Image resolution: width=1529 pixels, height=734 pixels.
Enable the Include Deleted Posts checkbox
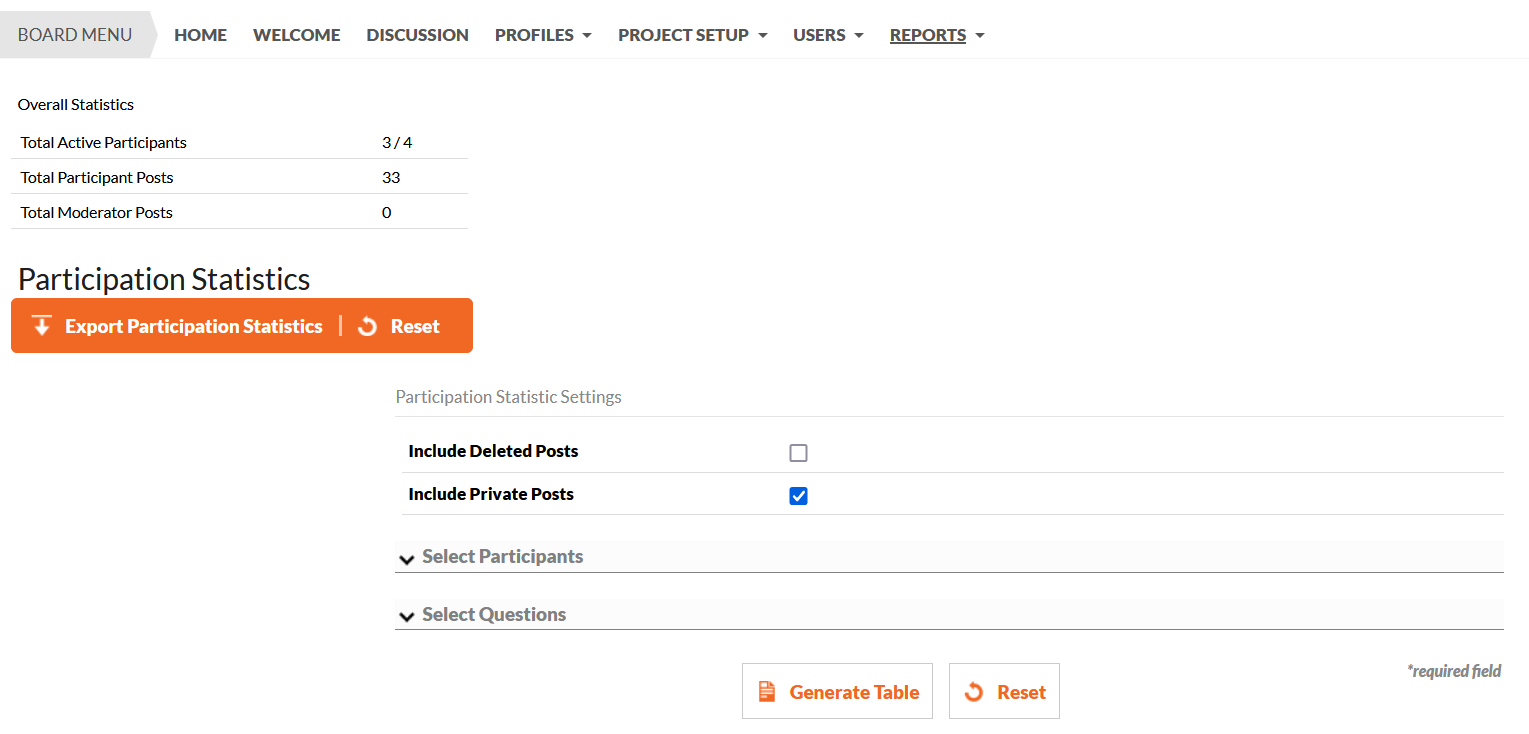pos(798,453)
